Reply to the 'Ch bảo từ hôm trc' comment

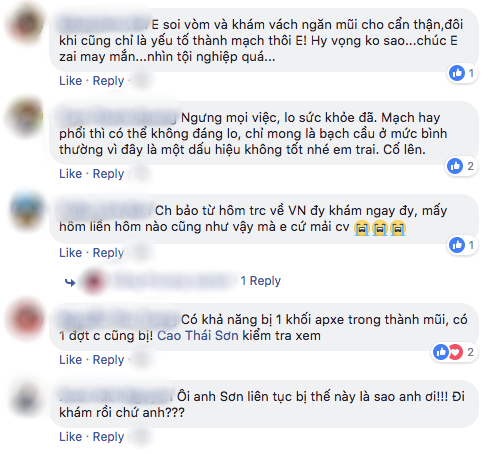(x=108, y=253)
